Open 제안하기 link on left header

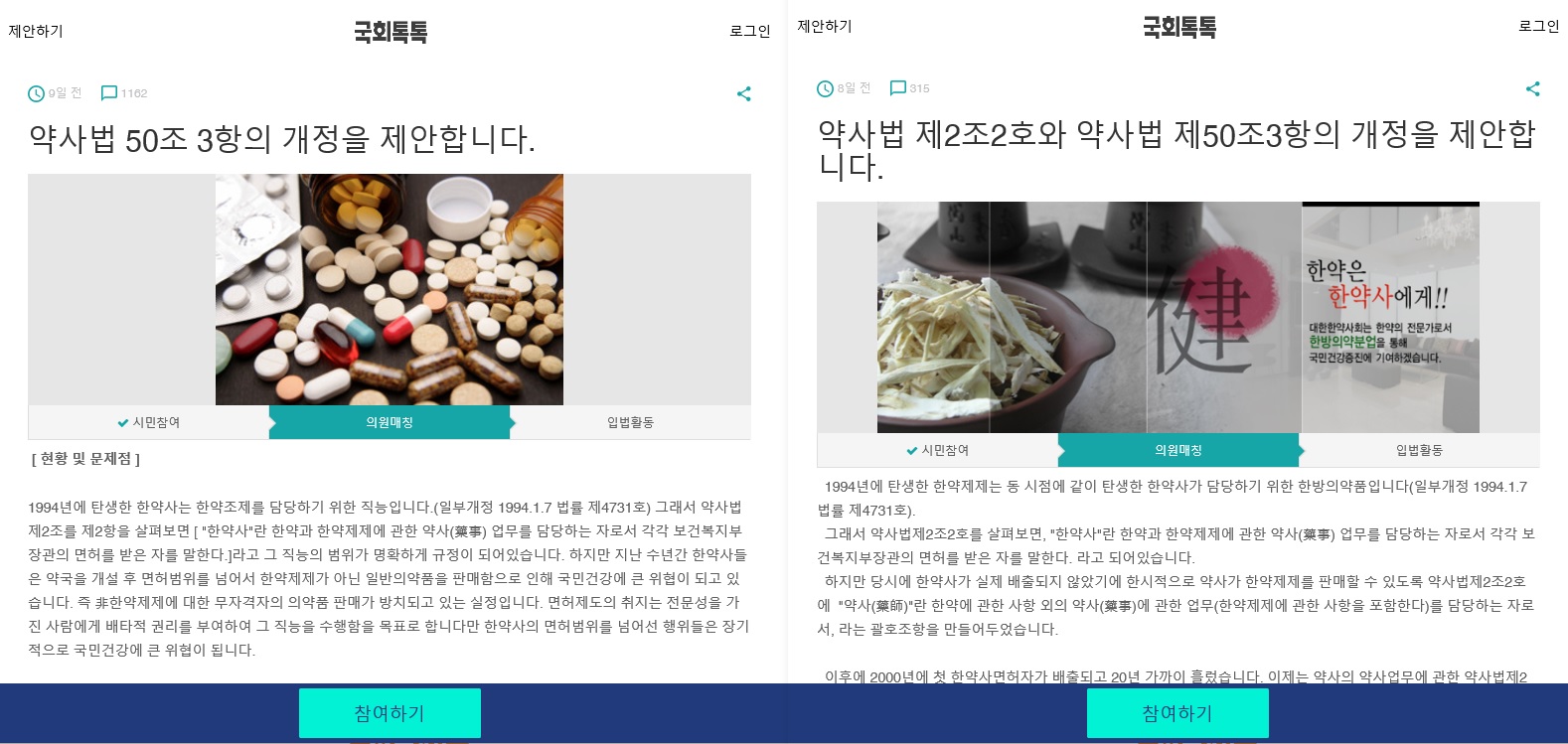[36, 31]
